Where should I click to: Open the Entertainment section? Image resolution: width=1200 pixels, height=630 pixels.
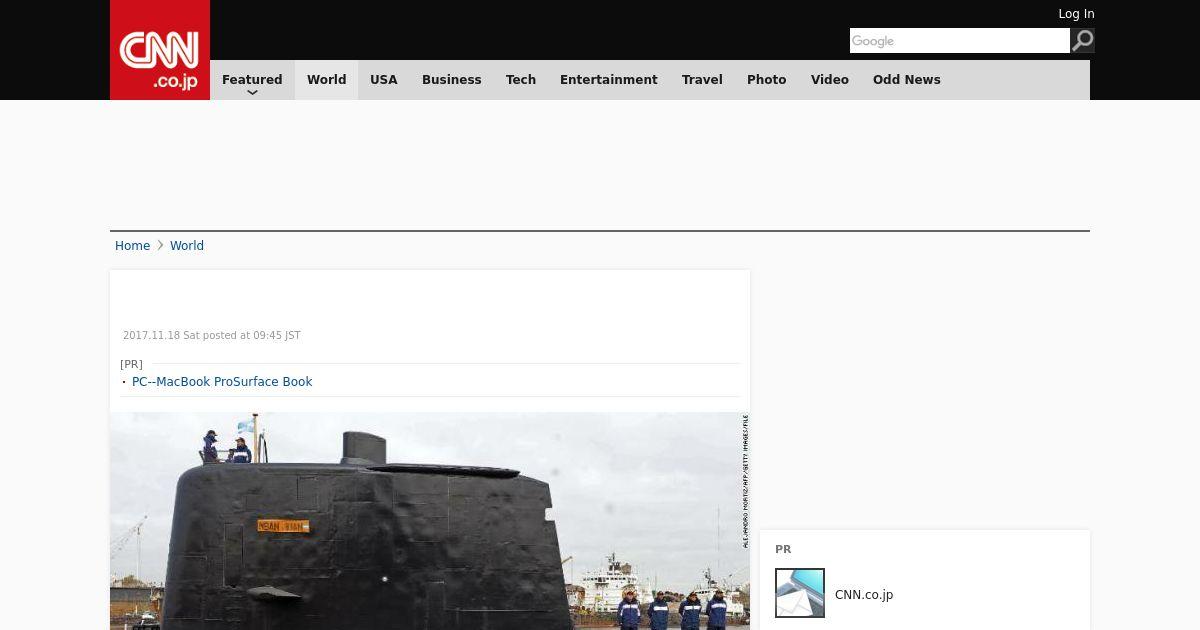tap(609, 80)
